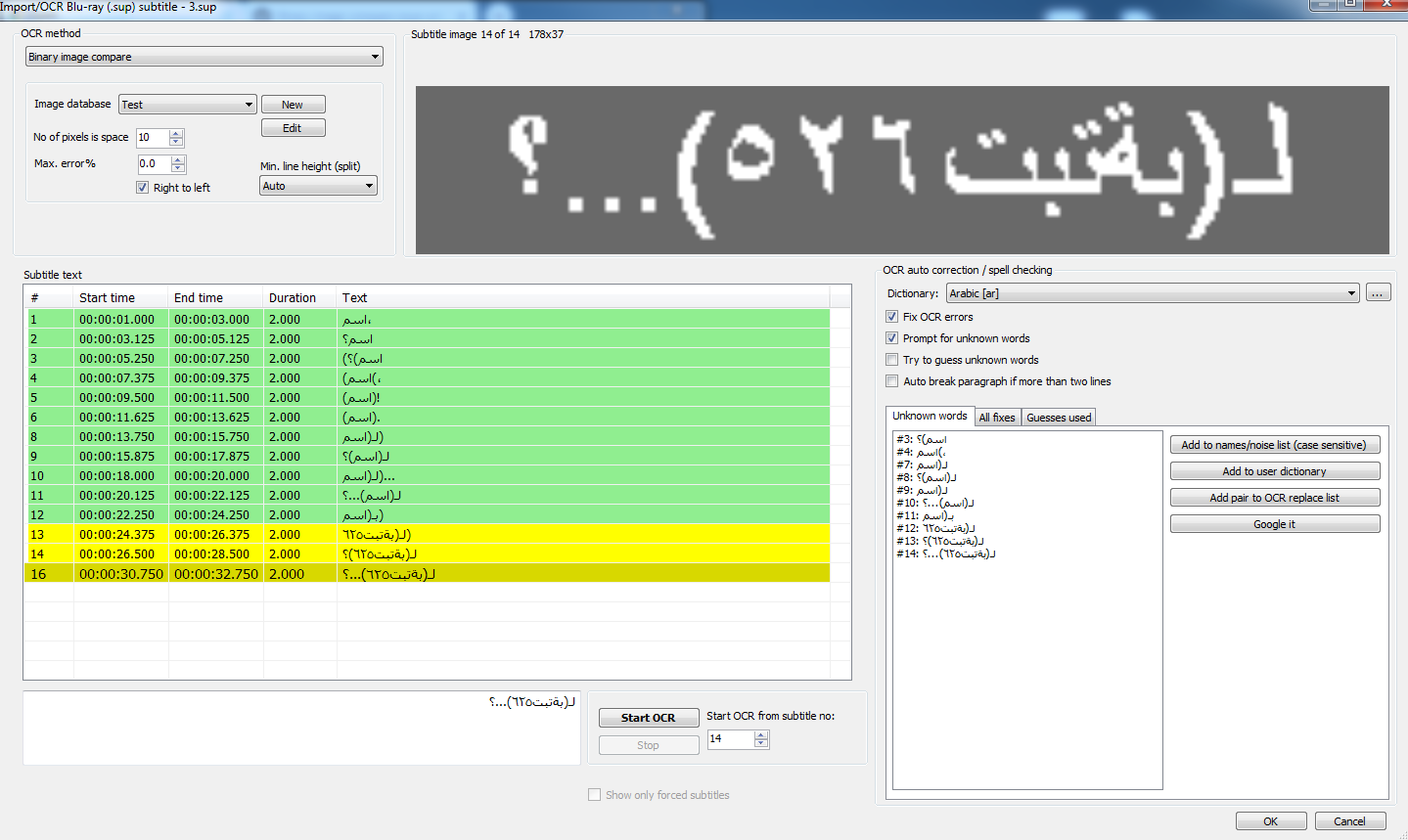Select subtitle row 2 starting 00:00:03.125
This screenshot has width=1408, height=840.
427,338
